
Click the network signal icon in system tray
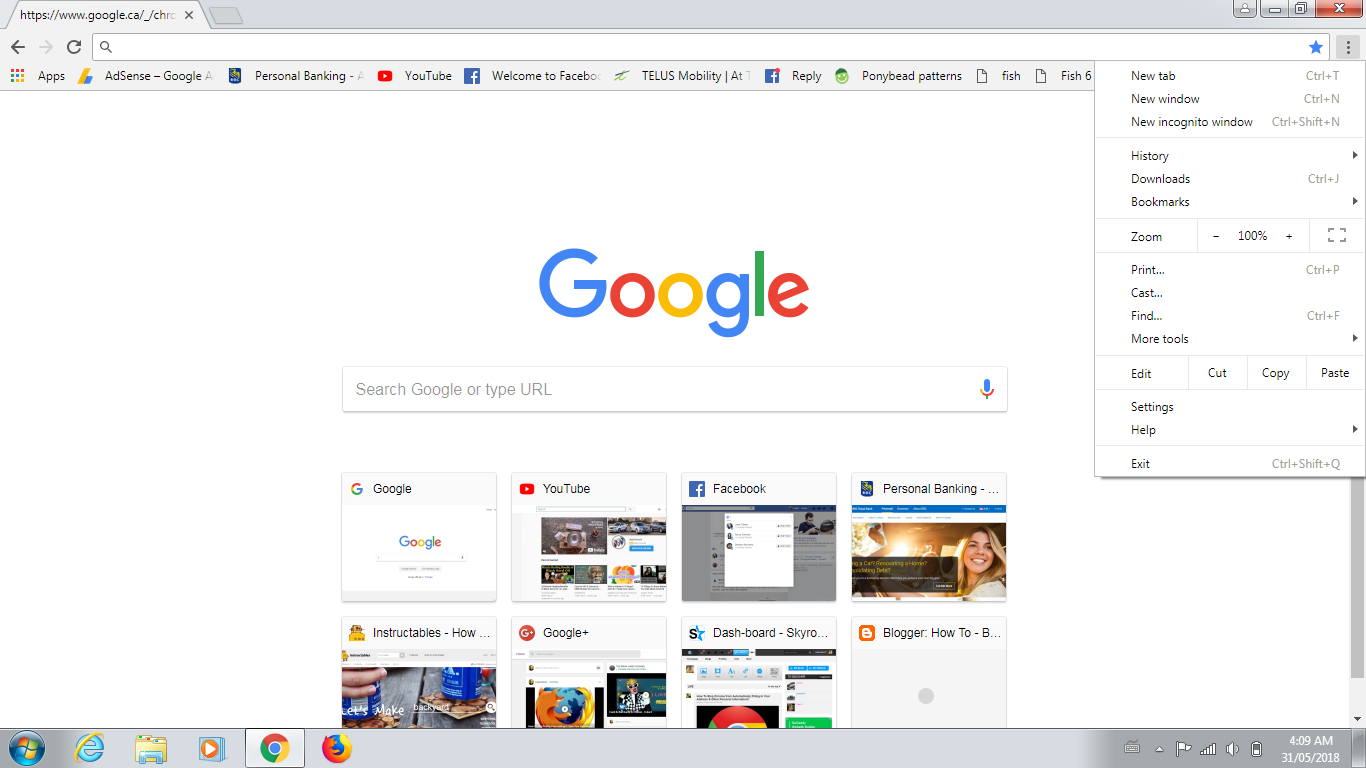pyautogui.click(x=1208, y=748)
